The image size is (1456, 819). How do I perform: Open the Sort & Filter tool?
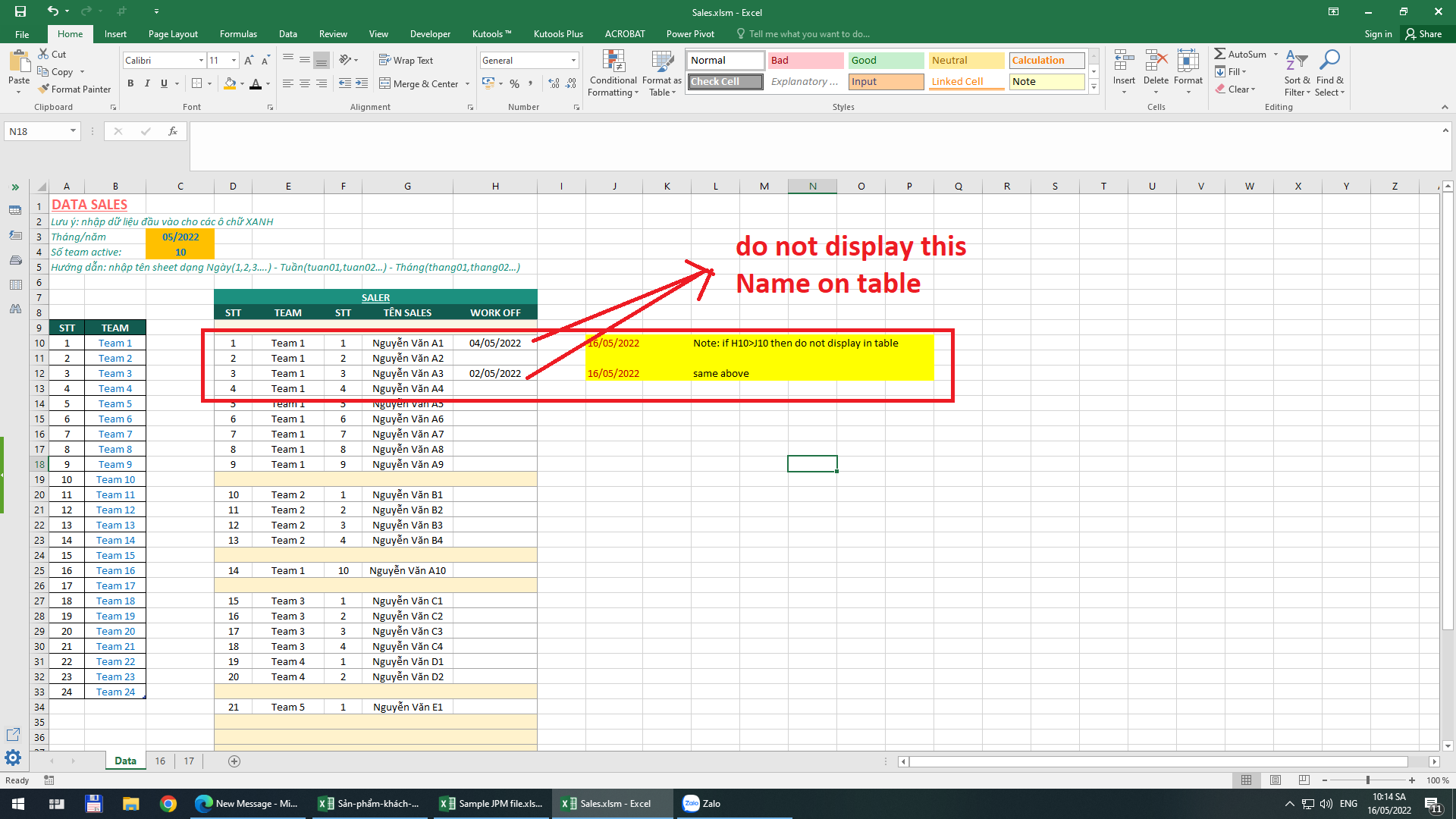(x=1297, y=74)
